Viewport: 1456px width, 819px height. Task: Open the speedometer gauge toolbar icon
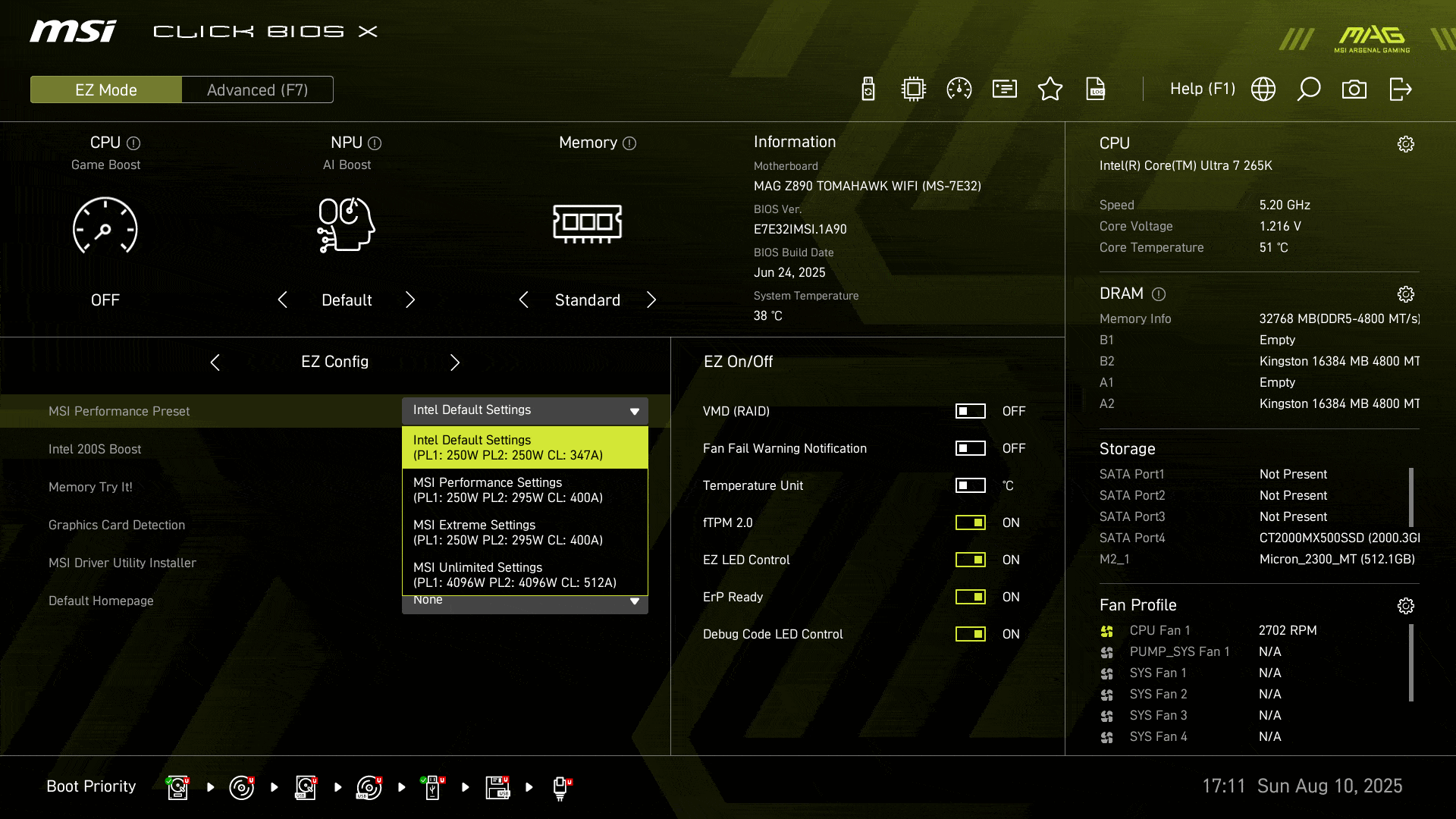coord(959,89)
